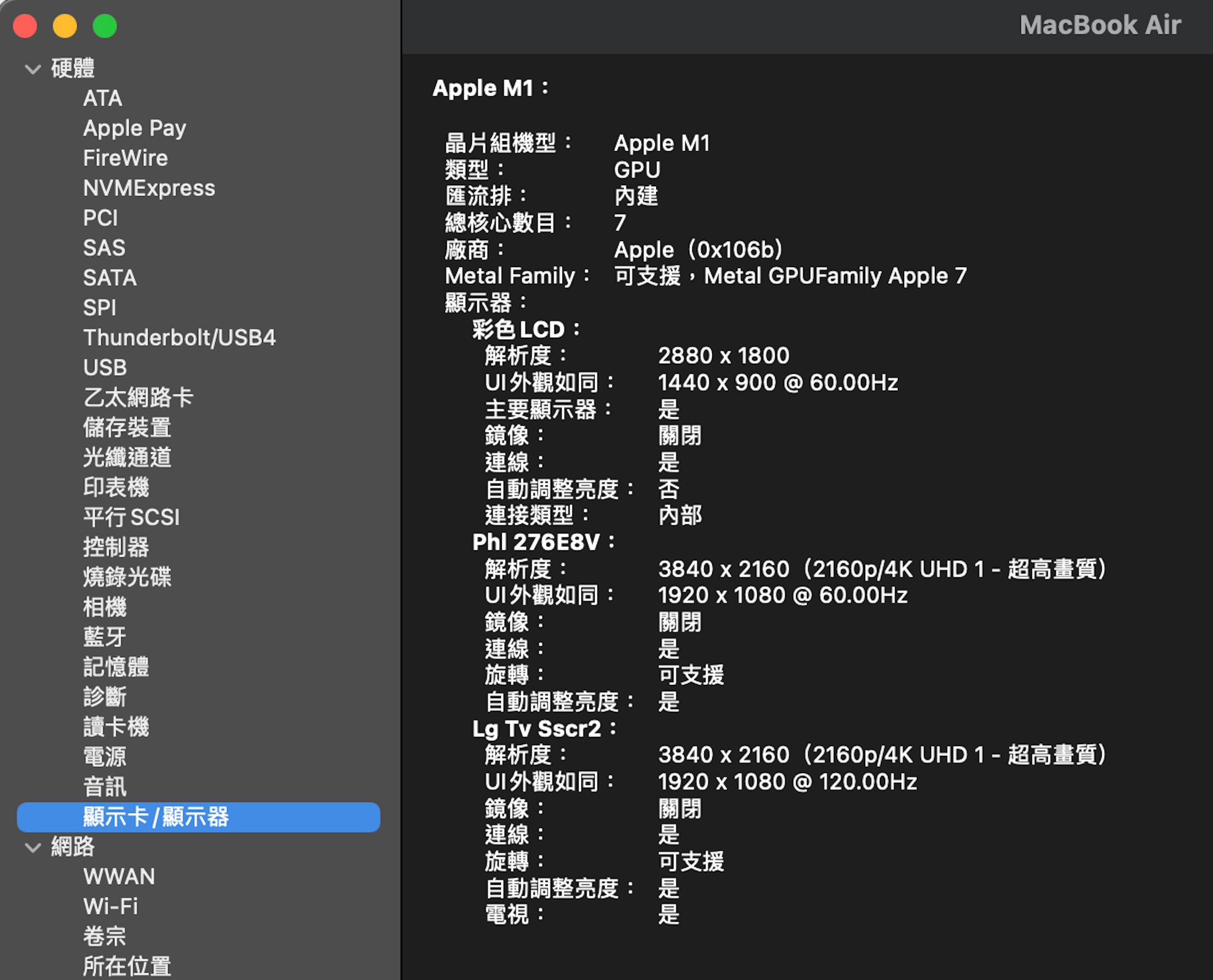The image size is (1213, 980).
Task: Select ATA in the sidebar
Action: click(x=102, y=99)
